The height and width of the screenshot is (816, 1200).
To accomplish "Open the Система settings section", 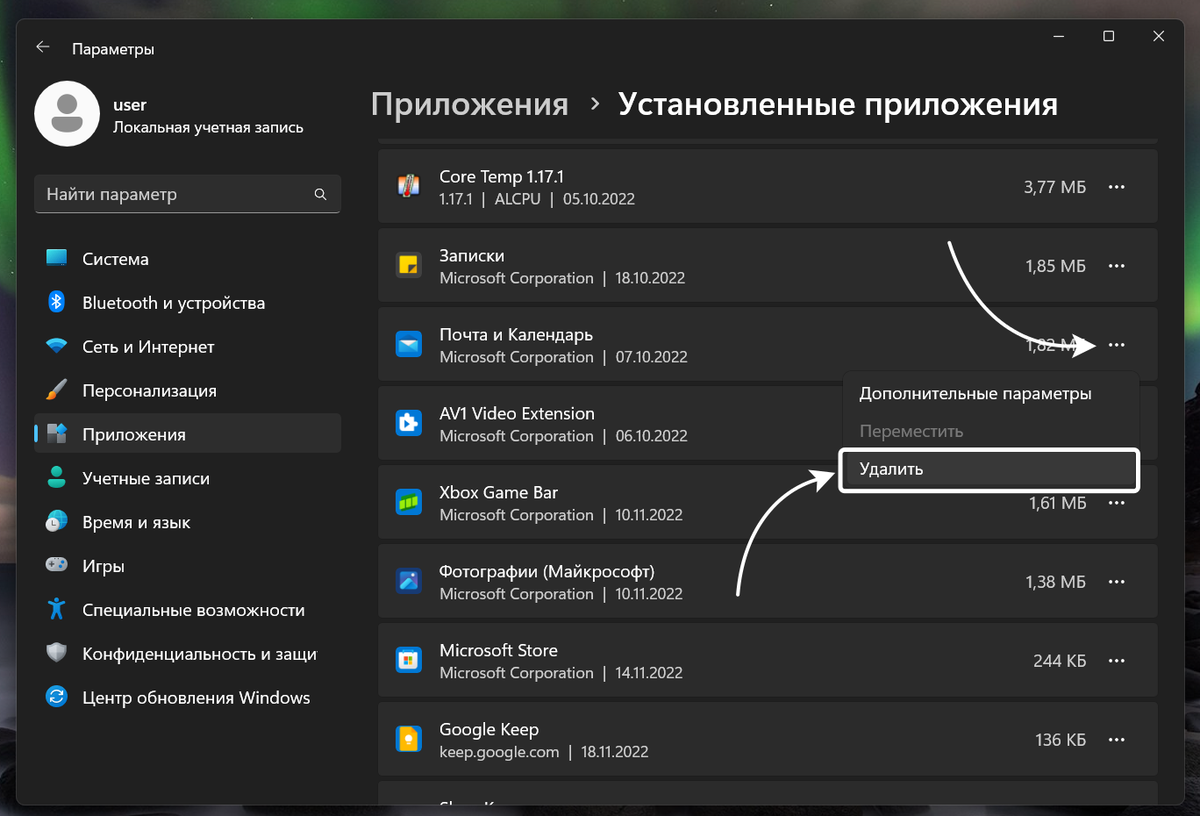I will 188,259.
